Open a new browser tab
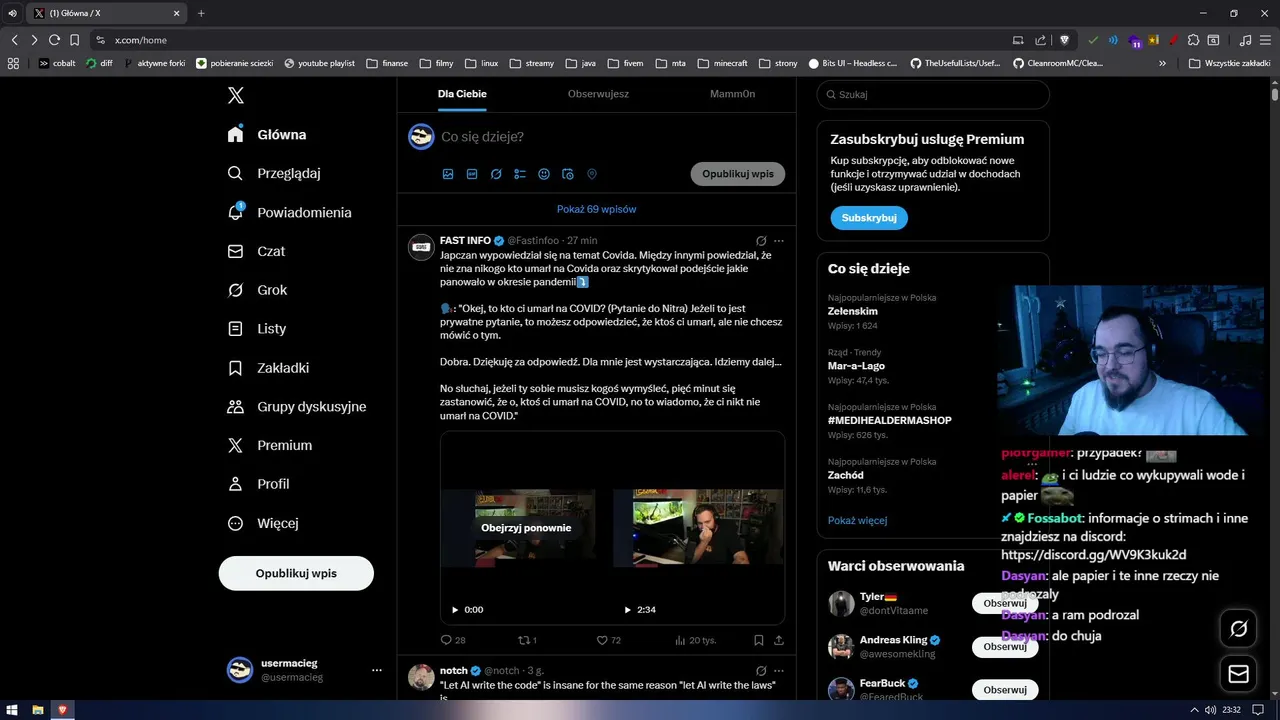The image size is (1280, 720). [201, 13]
